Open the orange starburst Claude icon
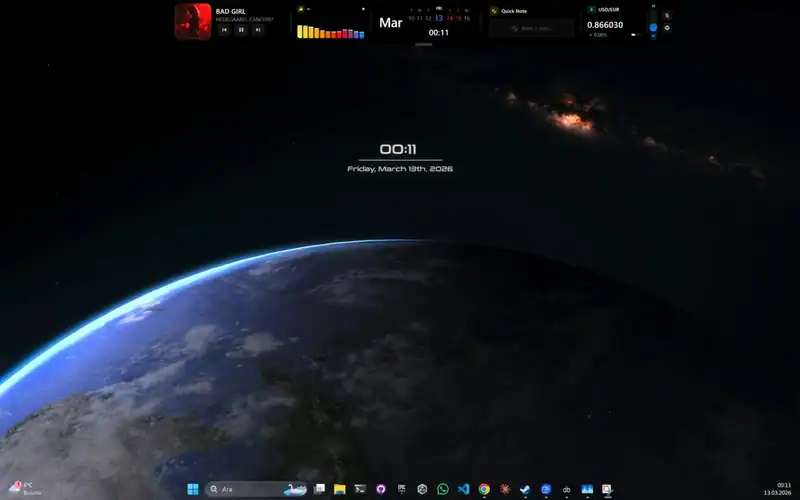The image size is (800, 500). 505,489
